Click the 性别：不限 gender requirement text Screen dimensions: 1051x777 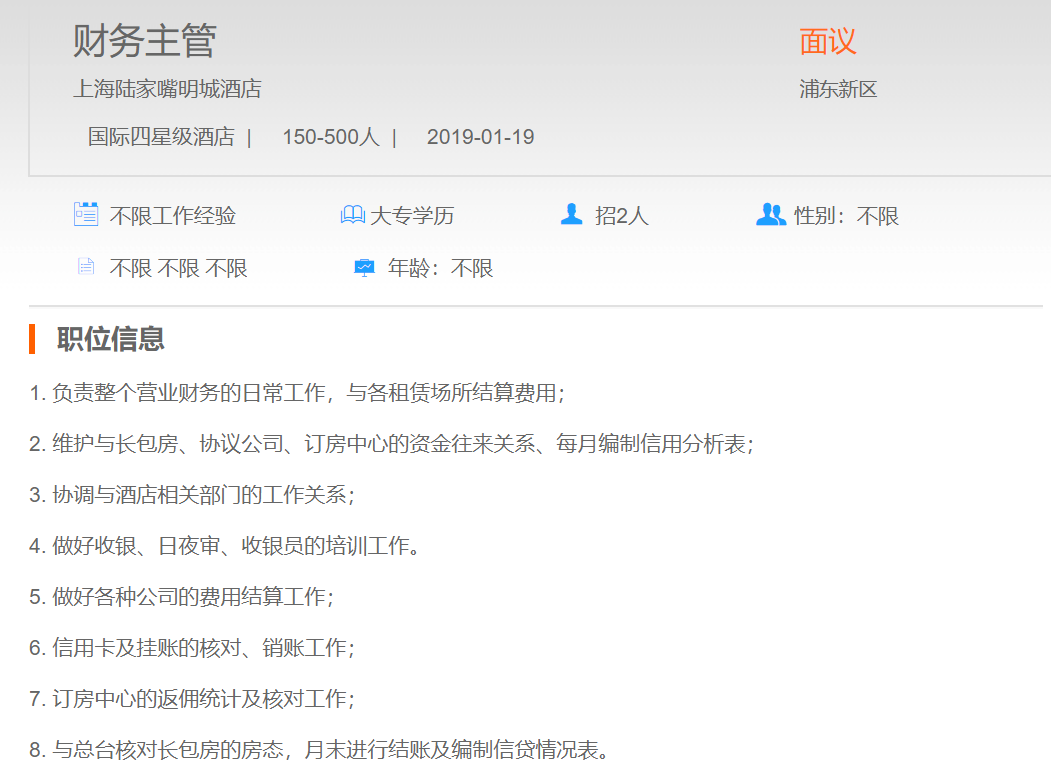(x=846, y=216)
